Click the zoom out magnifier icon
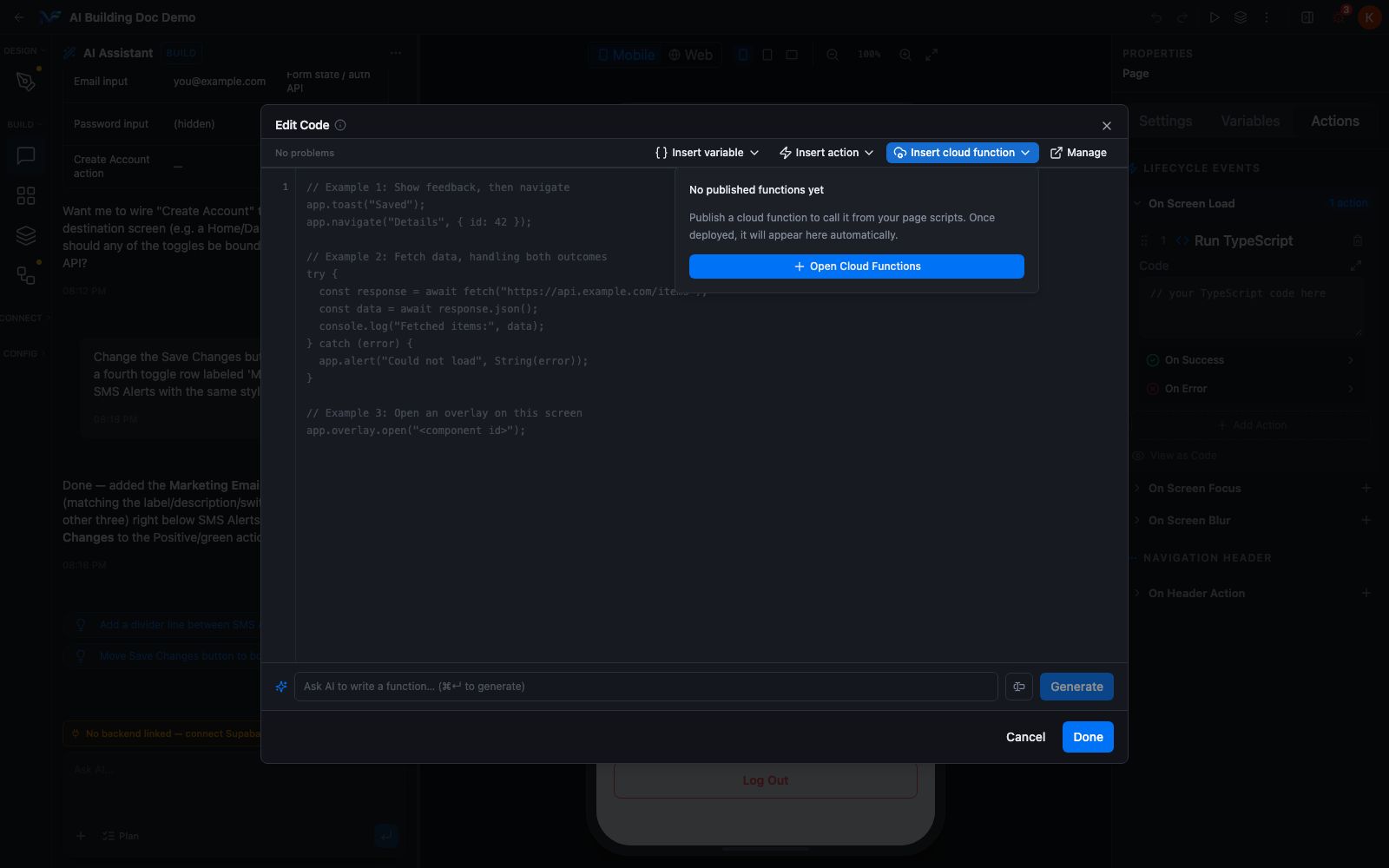The width and height of the screenshot is (1389, 868). (833, 55)
